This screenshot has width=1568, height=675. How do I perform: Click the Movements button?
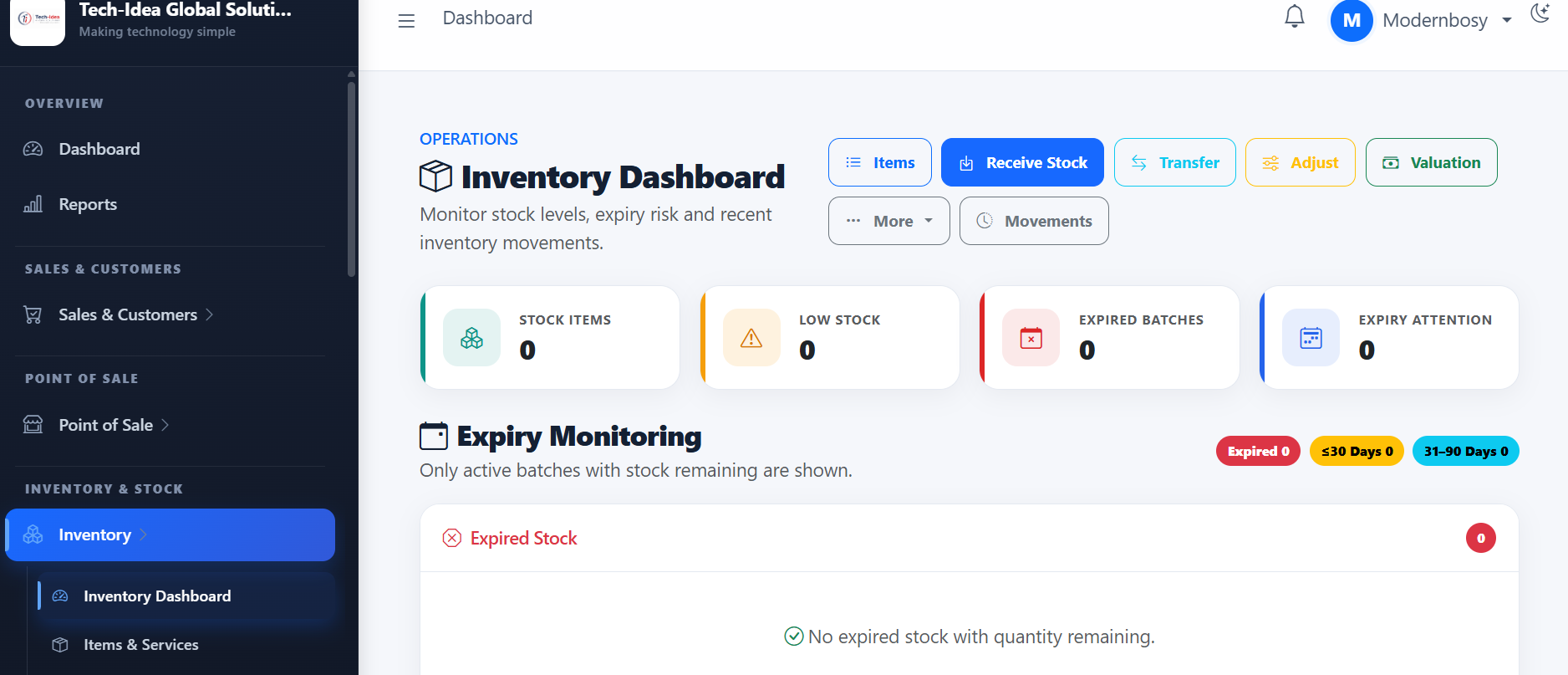point(1034,221)
